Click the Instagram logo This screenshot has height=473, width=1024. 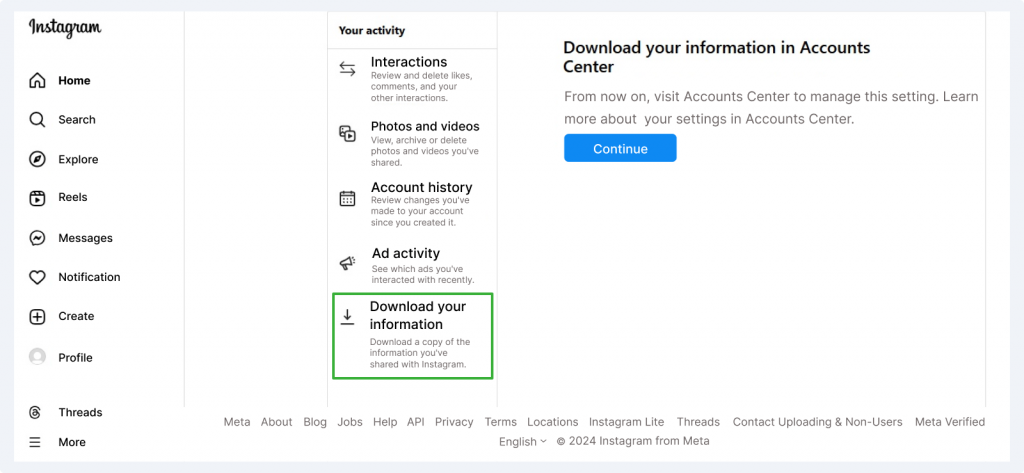tap(65, 28)
